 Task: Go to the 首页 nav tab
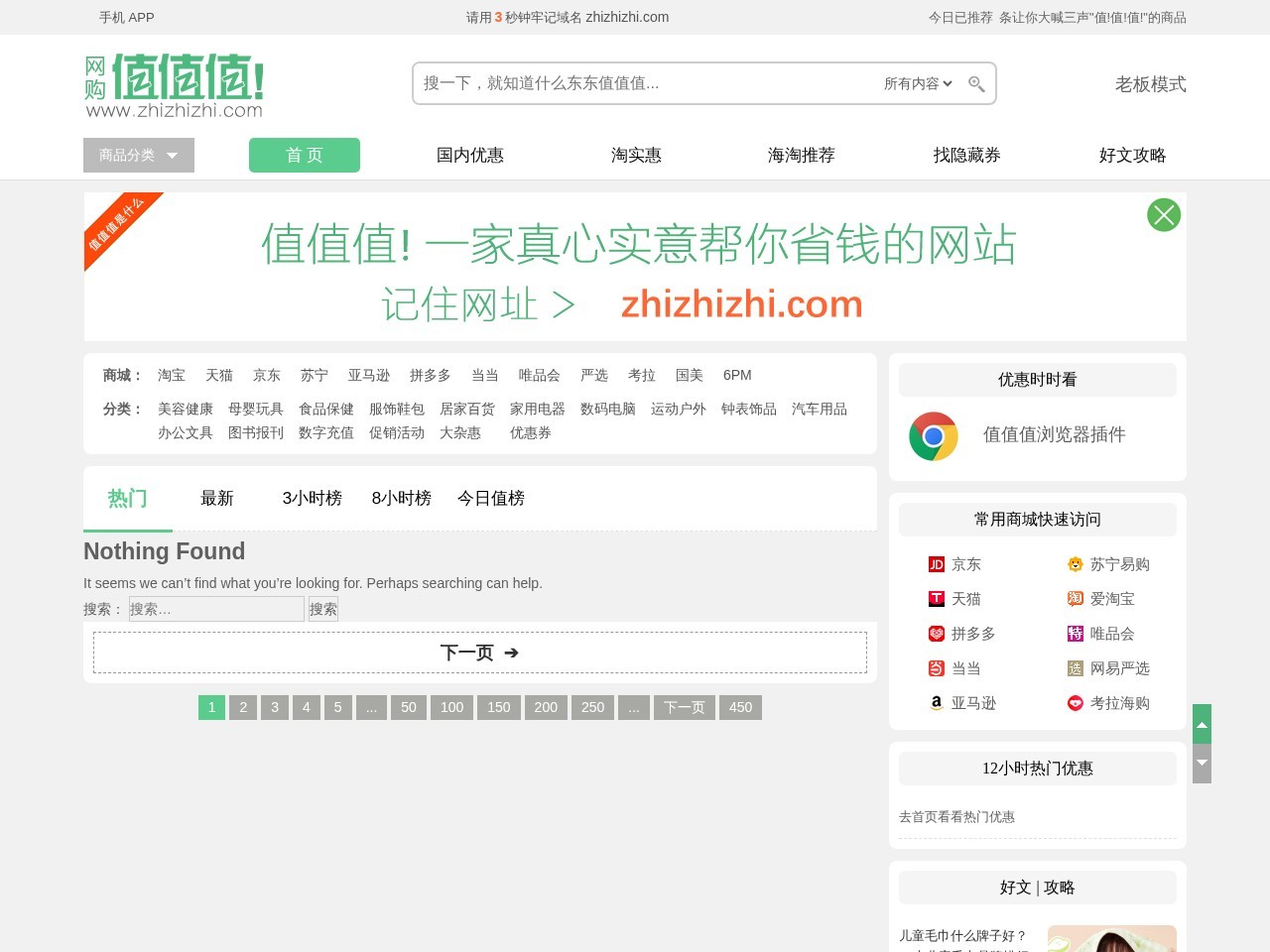tap(305, 156)
